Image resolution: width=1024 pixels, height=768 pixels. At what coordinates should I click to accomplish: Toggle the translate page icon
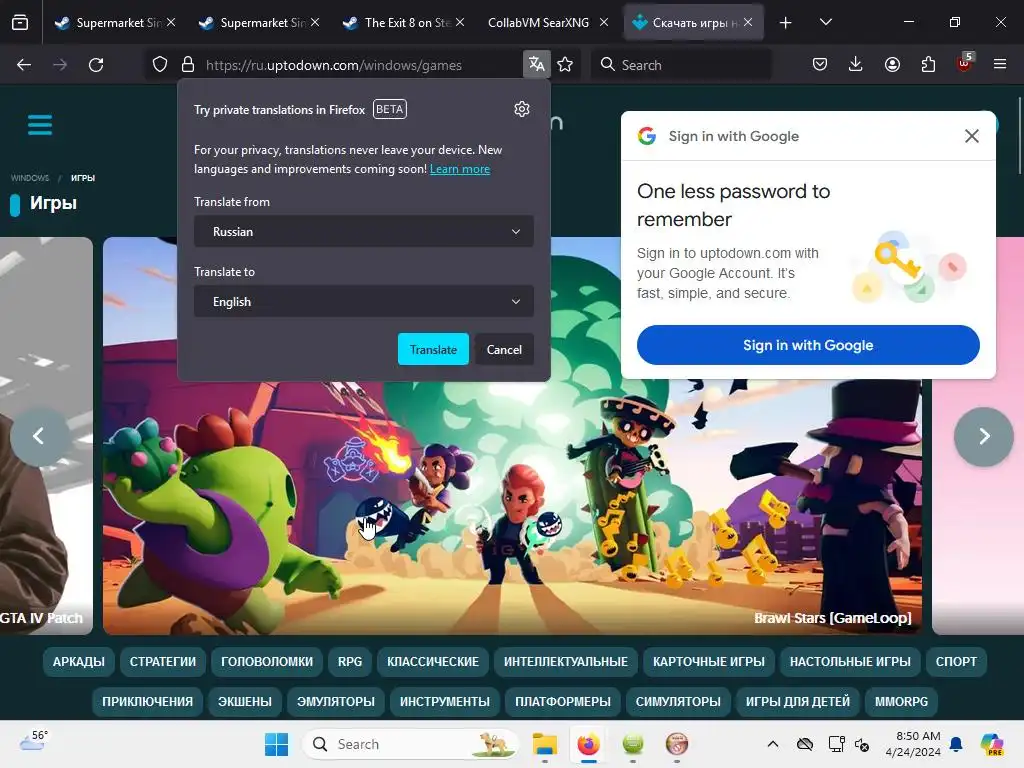(x=537, y=64)
